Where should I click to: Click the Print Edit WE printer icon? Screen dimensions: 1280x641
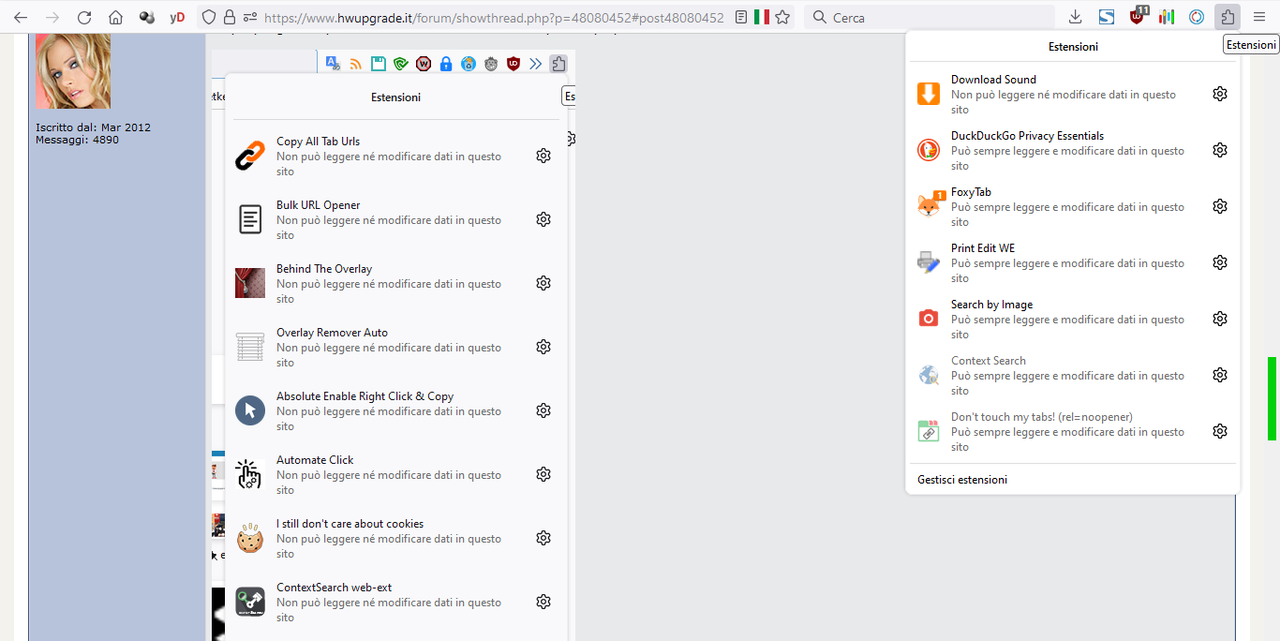[x=929, y=263]
